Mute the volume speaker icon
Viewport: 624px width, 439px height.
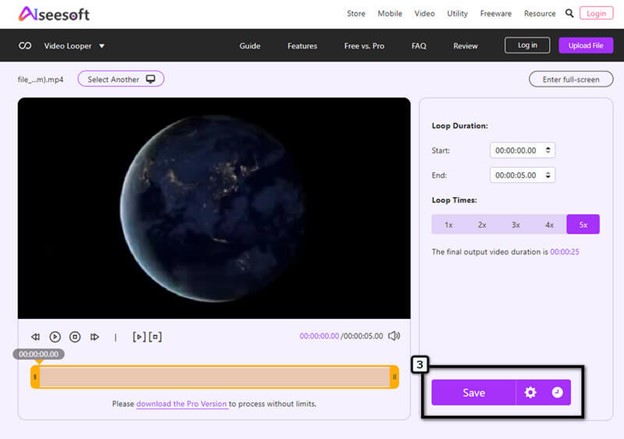394,336
